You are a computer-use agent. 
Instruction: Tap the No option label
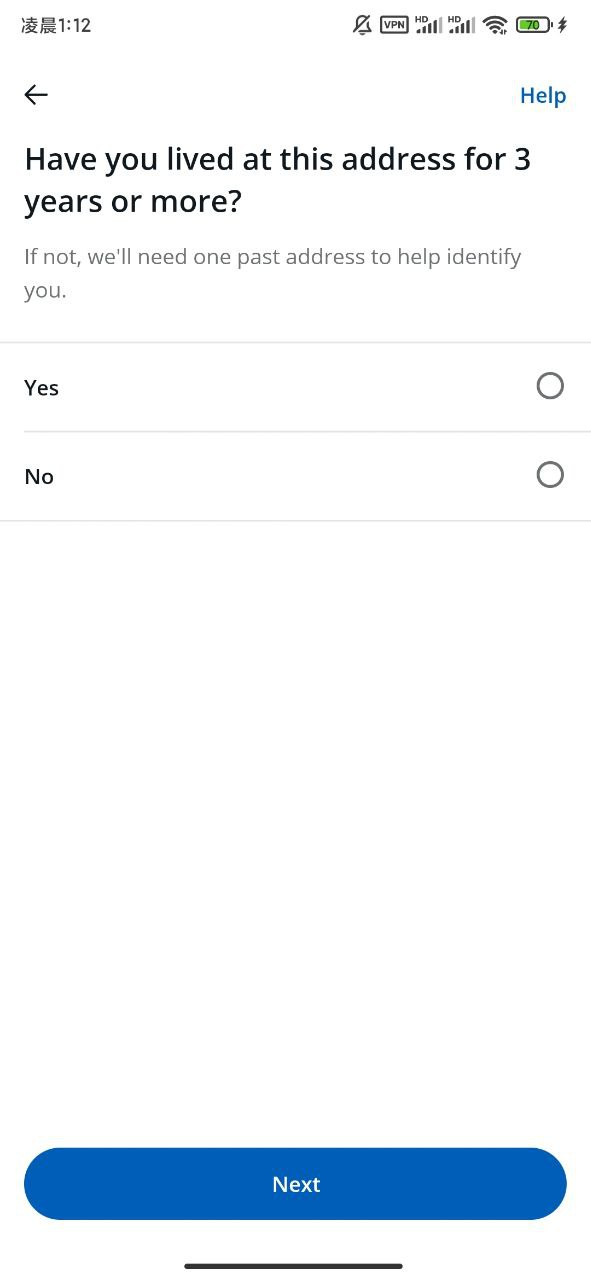tap(39, 477)
